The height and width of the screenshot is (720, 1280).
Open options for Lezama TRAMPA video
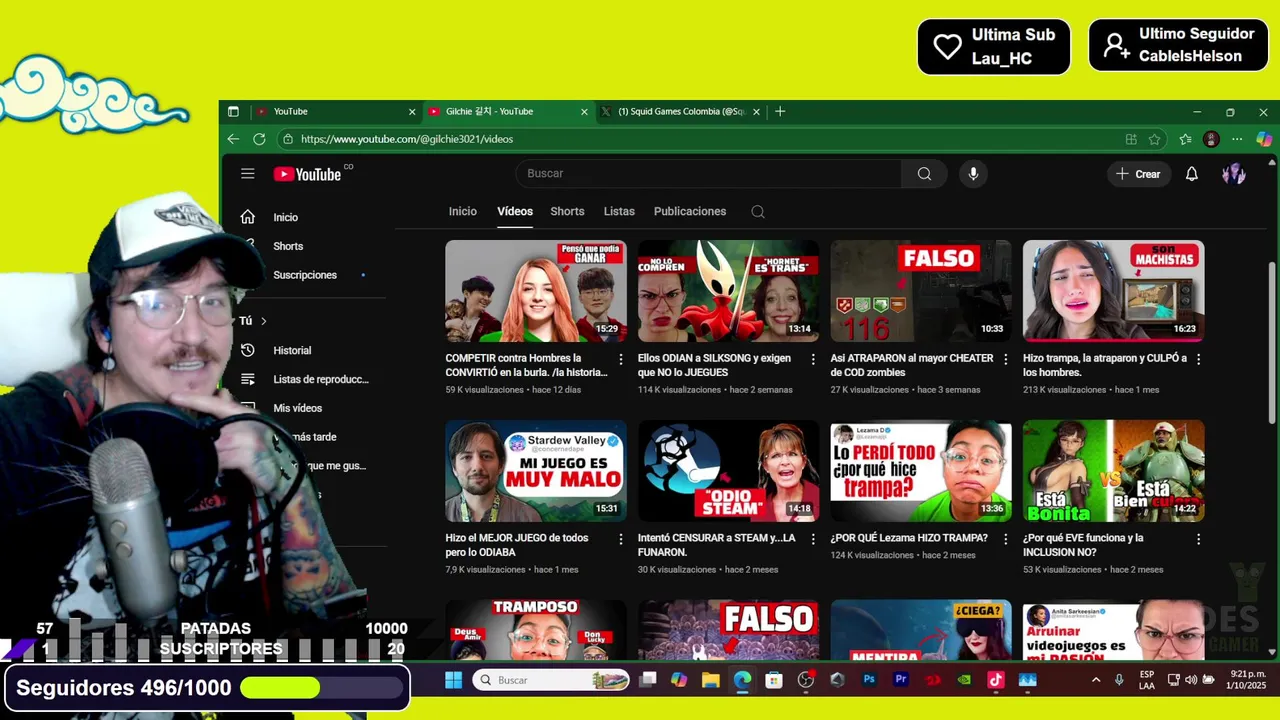1006,539
